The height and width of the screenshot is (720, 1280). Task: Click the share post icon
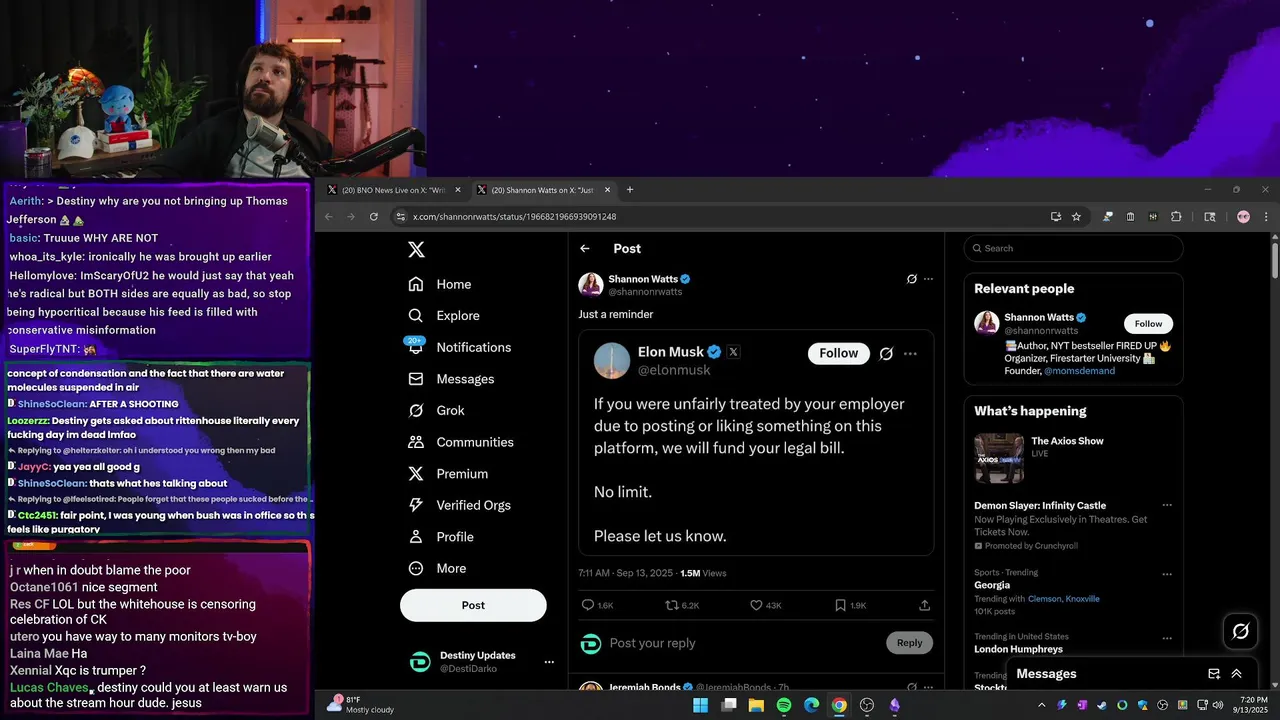click(x=925, y=605)
